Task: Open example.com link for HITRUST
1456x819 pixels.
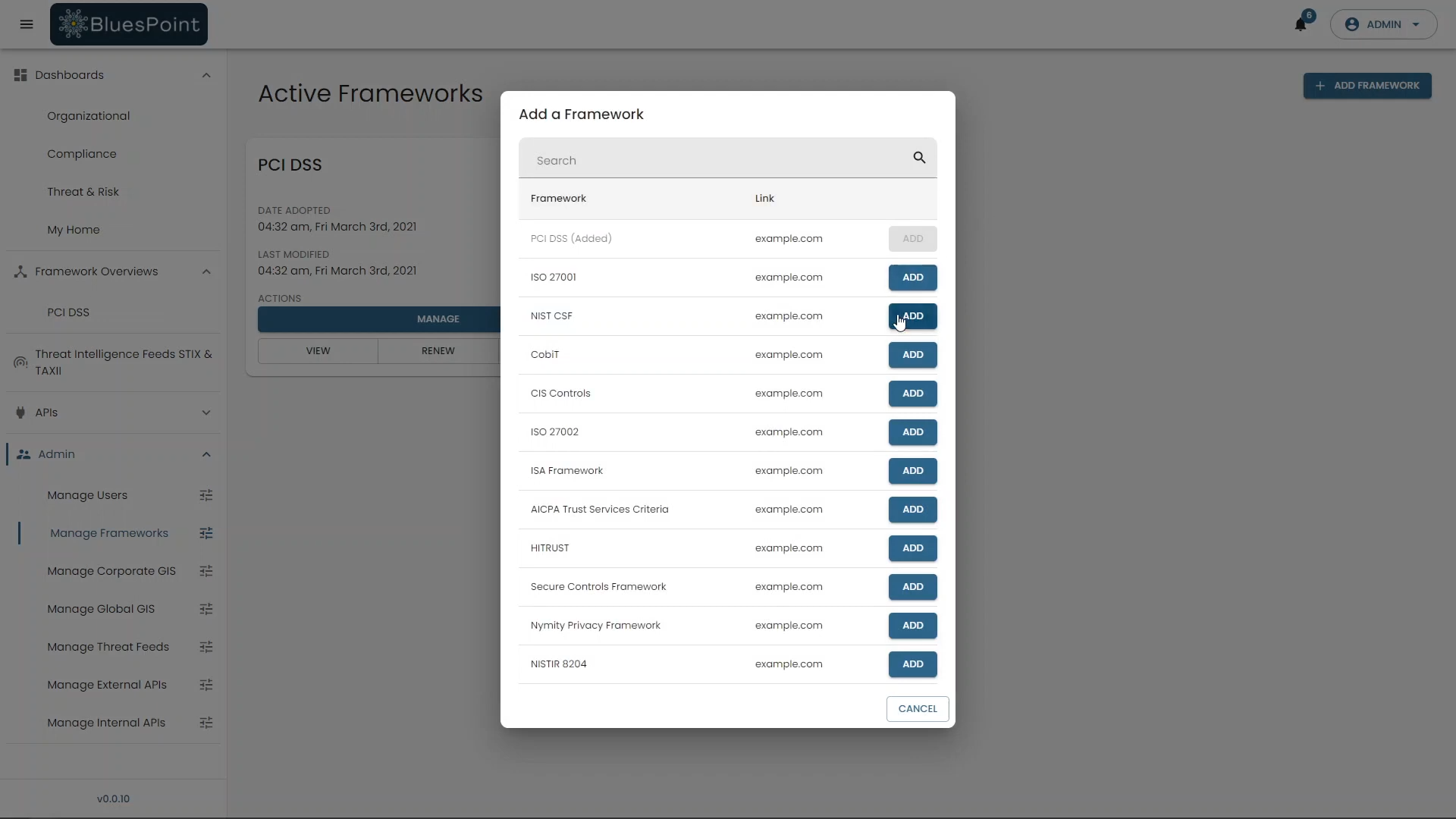Action: (789, 548)
